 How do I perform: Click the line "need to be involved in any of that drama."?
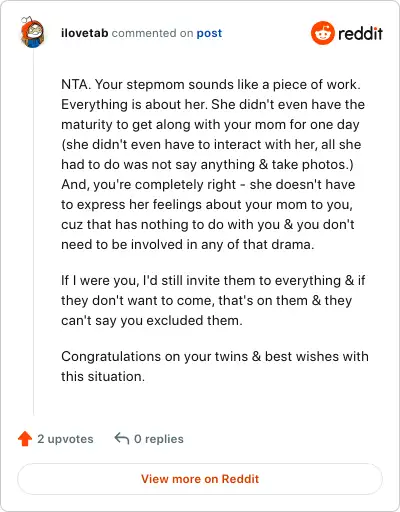click(188, 244)
